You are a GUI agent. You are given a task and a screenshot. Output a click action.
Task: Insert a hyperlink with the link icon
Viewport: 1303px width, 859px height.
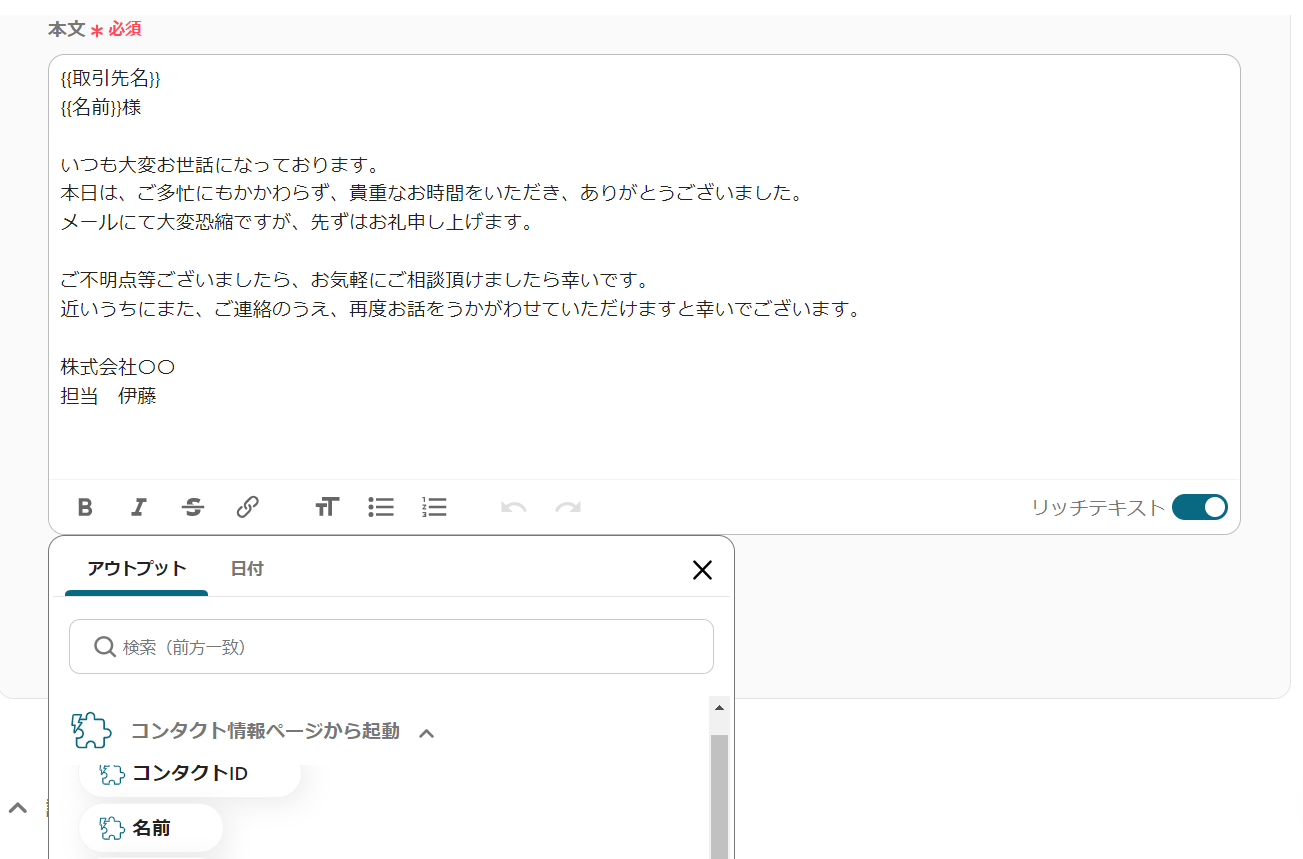pos(248,507)
